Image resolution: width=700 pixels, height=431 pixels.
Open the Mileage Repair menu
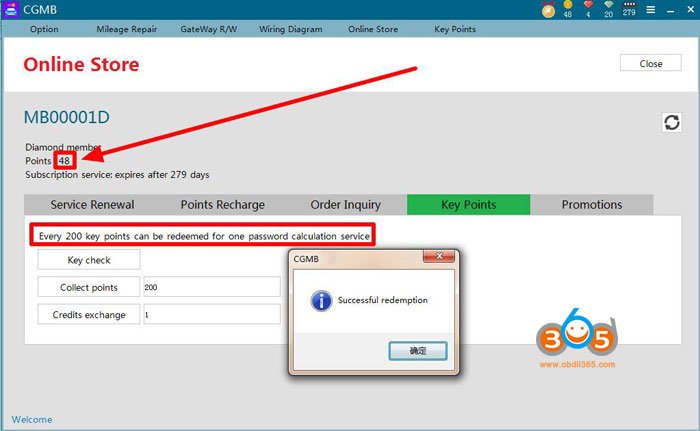point(125,29)
